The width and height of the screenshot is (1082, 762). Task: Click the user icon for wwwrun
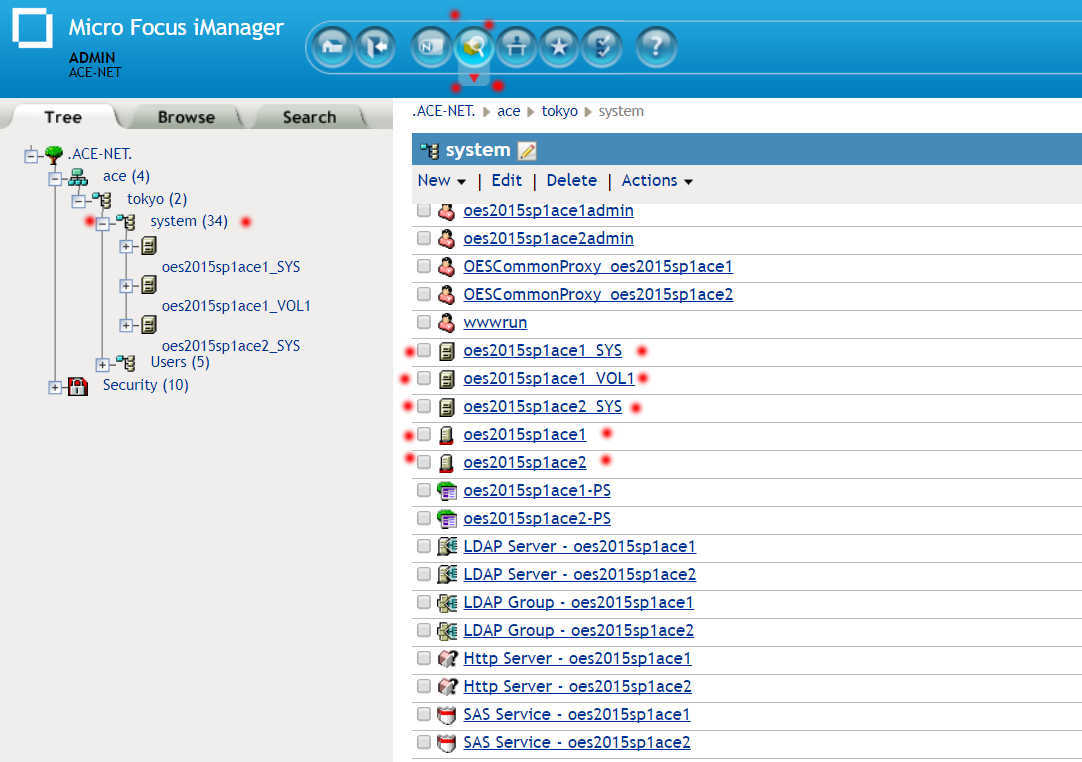[x=446, y=322]
